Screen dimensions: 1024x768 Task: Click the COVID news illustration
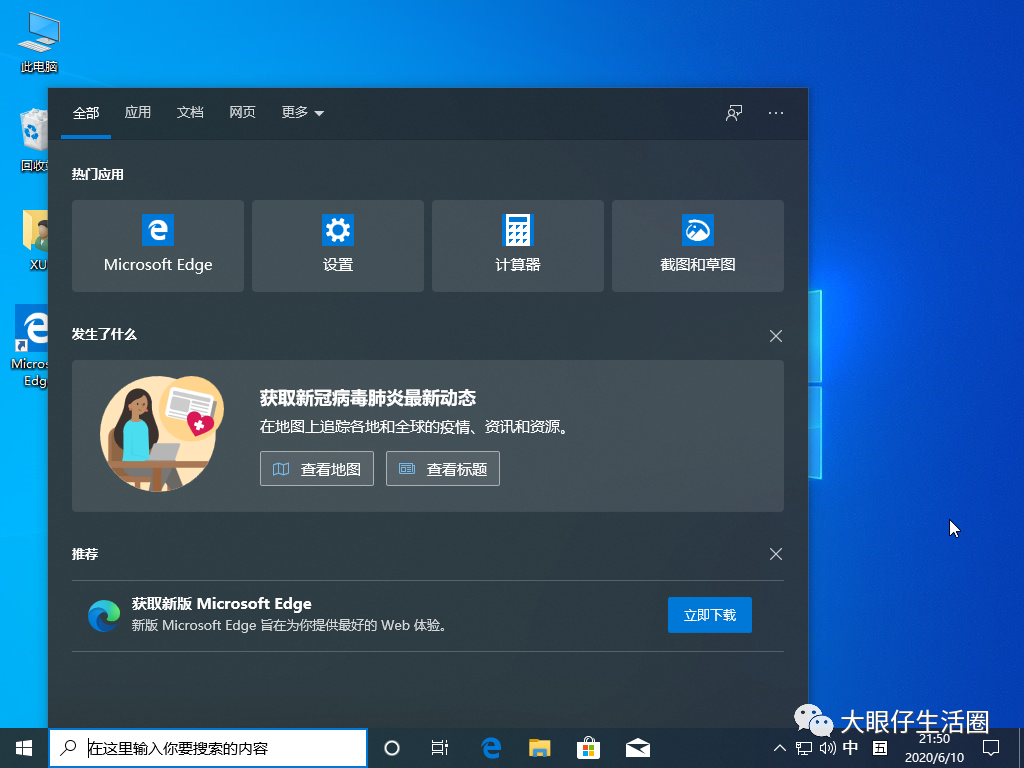click(162, 434)
